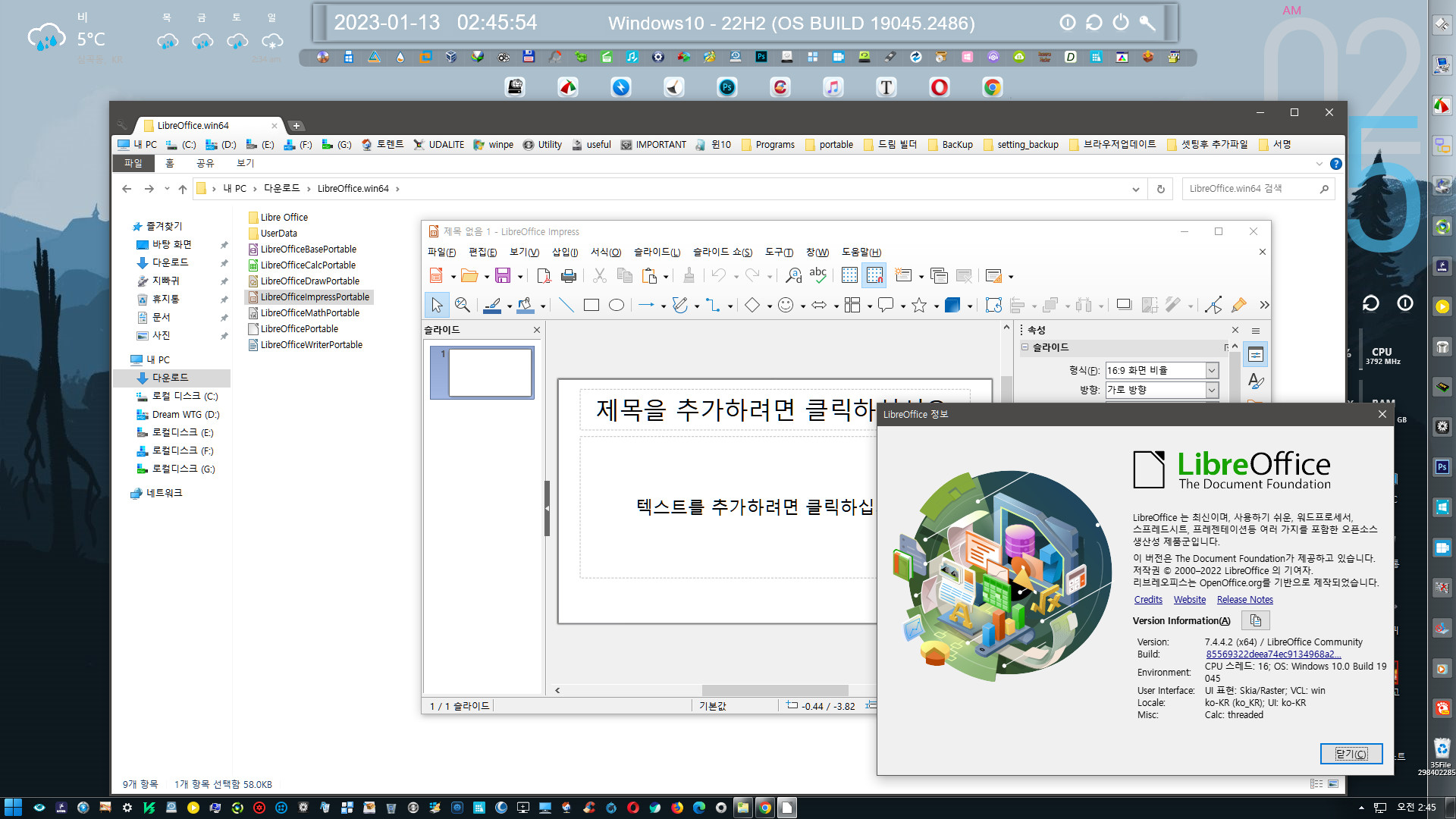This screenshot has width=1456, height=819.
Task: Open slide format 16:9 combo box
Action: 1162,370
